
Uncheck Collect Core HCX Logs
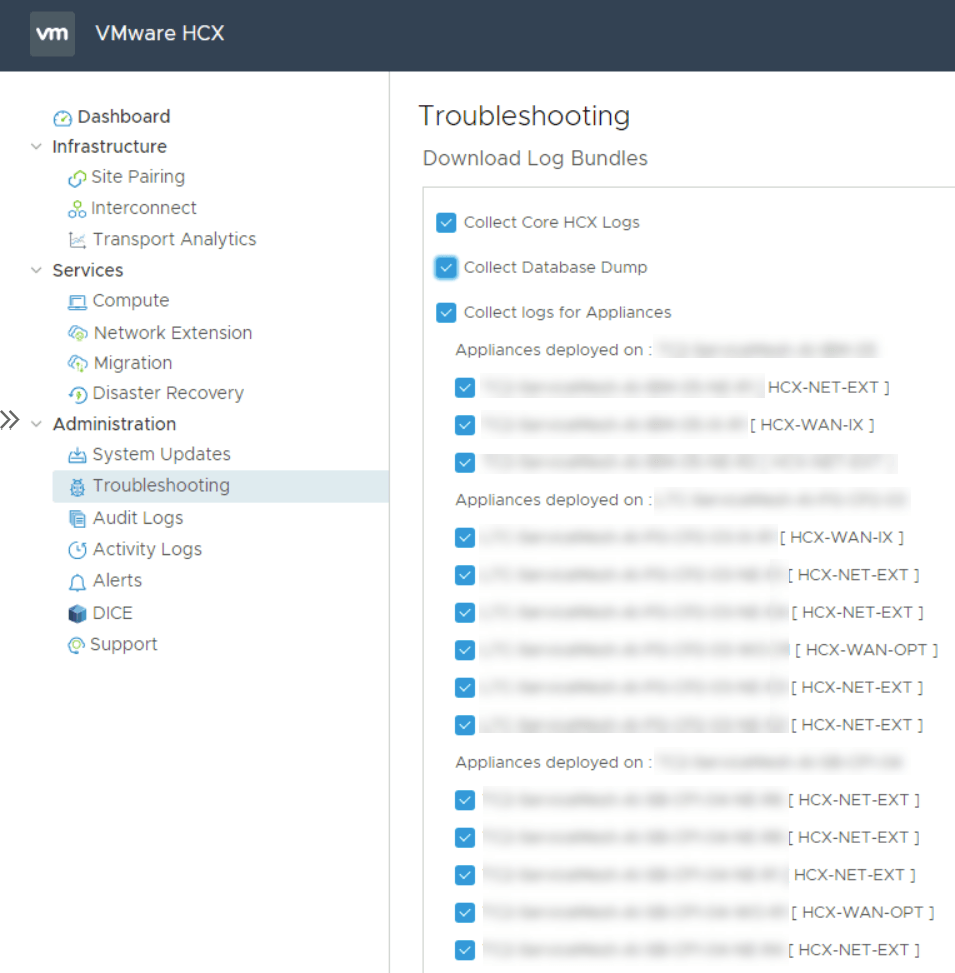[446, 222]
